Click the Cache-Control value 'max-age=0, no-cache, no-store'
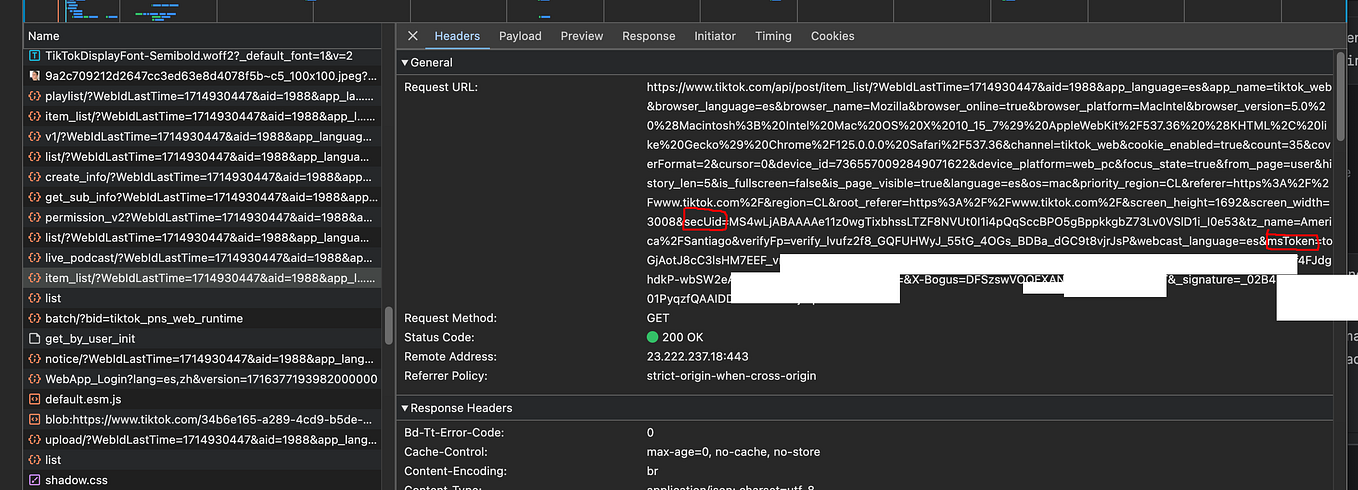Viewport: 1358px width, 490px height. [733, 452]
